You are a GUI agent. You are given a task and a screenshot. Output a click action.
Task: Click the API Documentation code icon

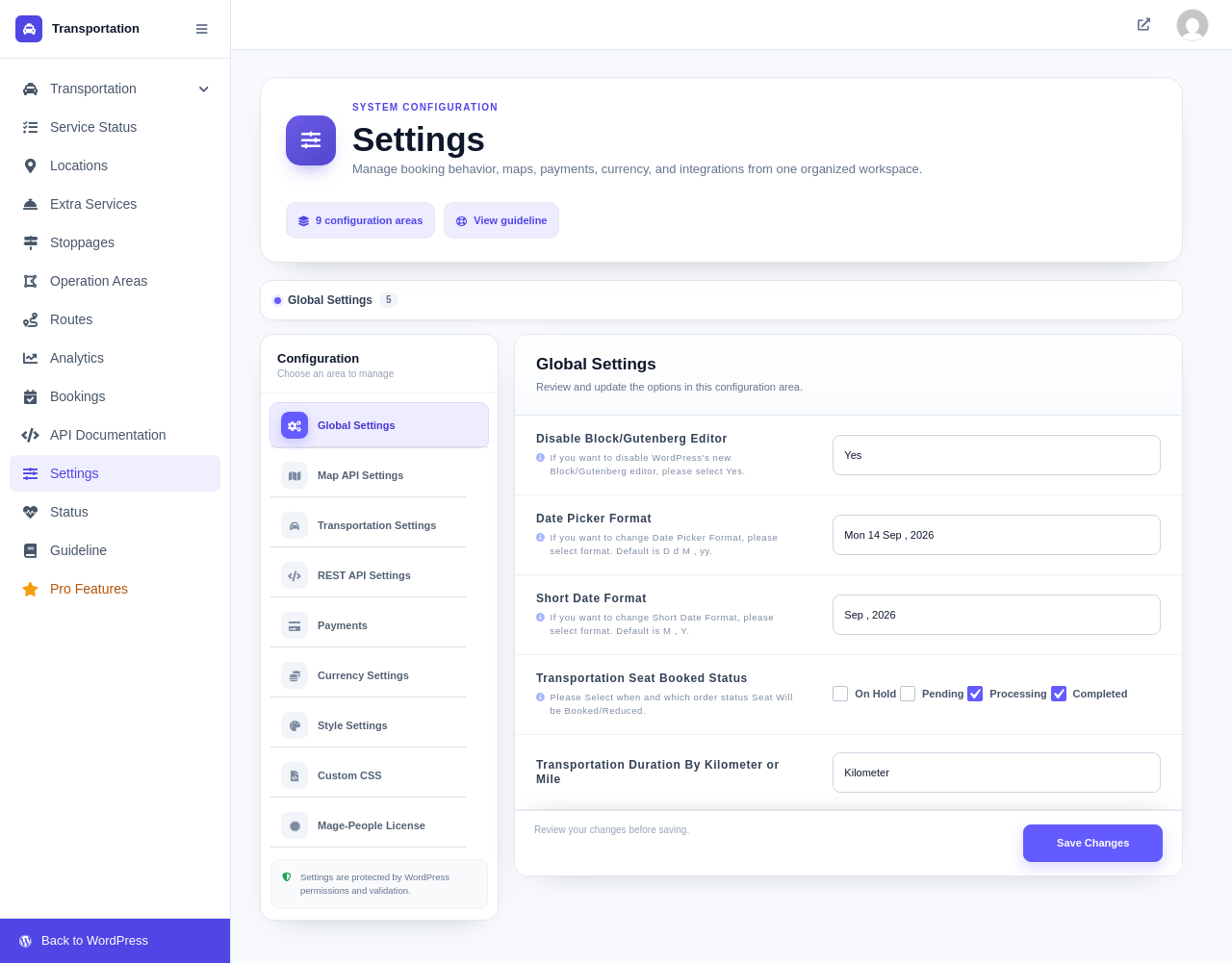click(30, 435)
